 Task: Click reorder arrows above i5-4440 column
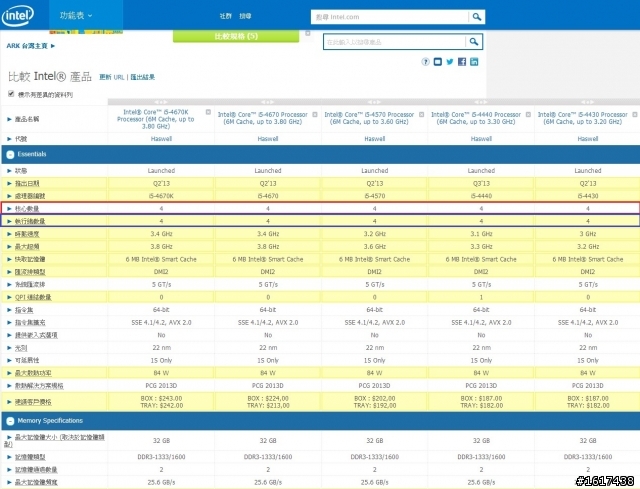(481, 102)
